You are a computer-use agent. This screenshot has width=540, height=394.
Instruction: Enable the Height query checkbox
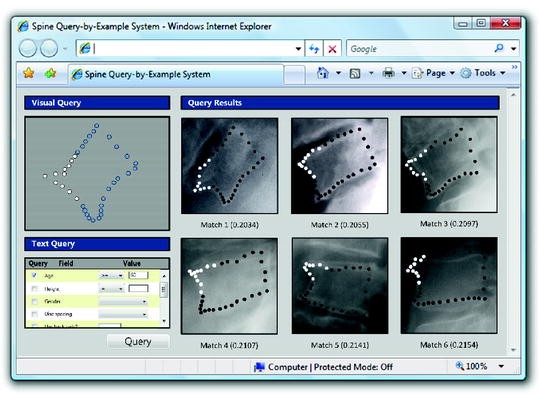pyautogui.click(x=34, y=289)
